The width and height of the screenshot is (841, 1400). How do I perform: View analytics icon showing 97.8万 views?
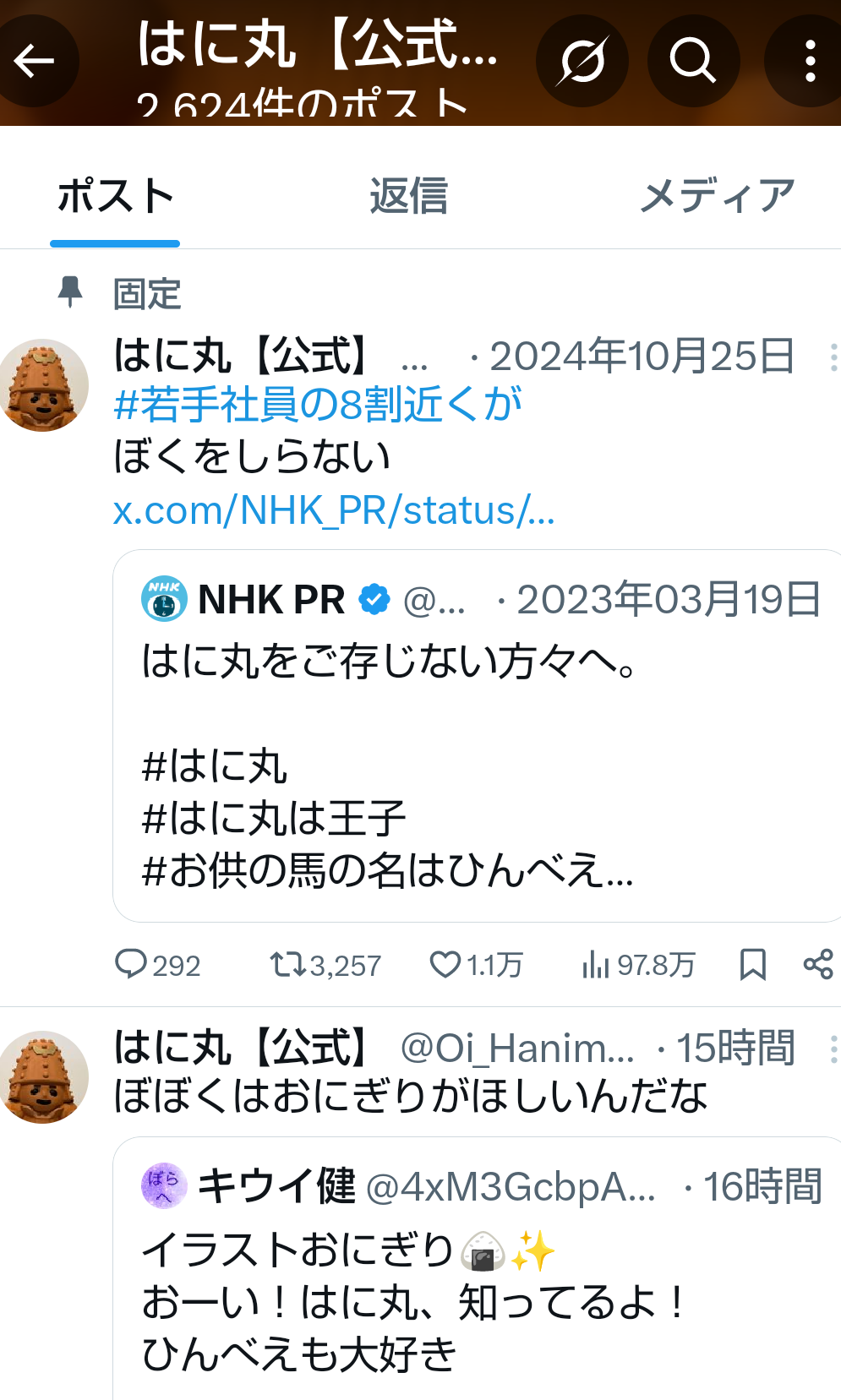click(595, 964)
